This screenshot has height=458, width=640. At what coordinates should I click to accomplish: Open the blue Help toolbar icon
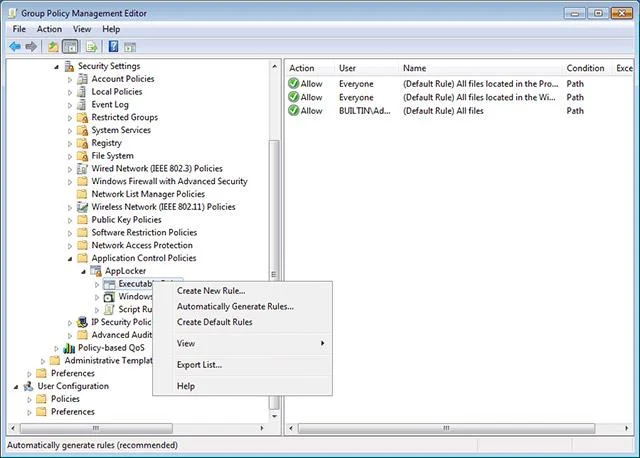click(113, 47)
